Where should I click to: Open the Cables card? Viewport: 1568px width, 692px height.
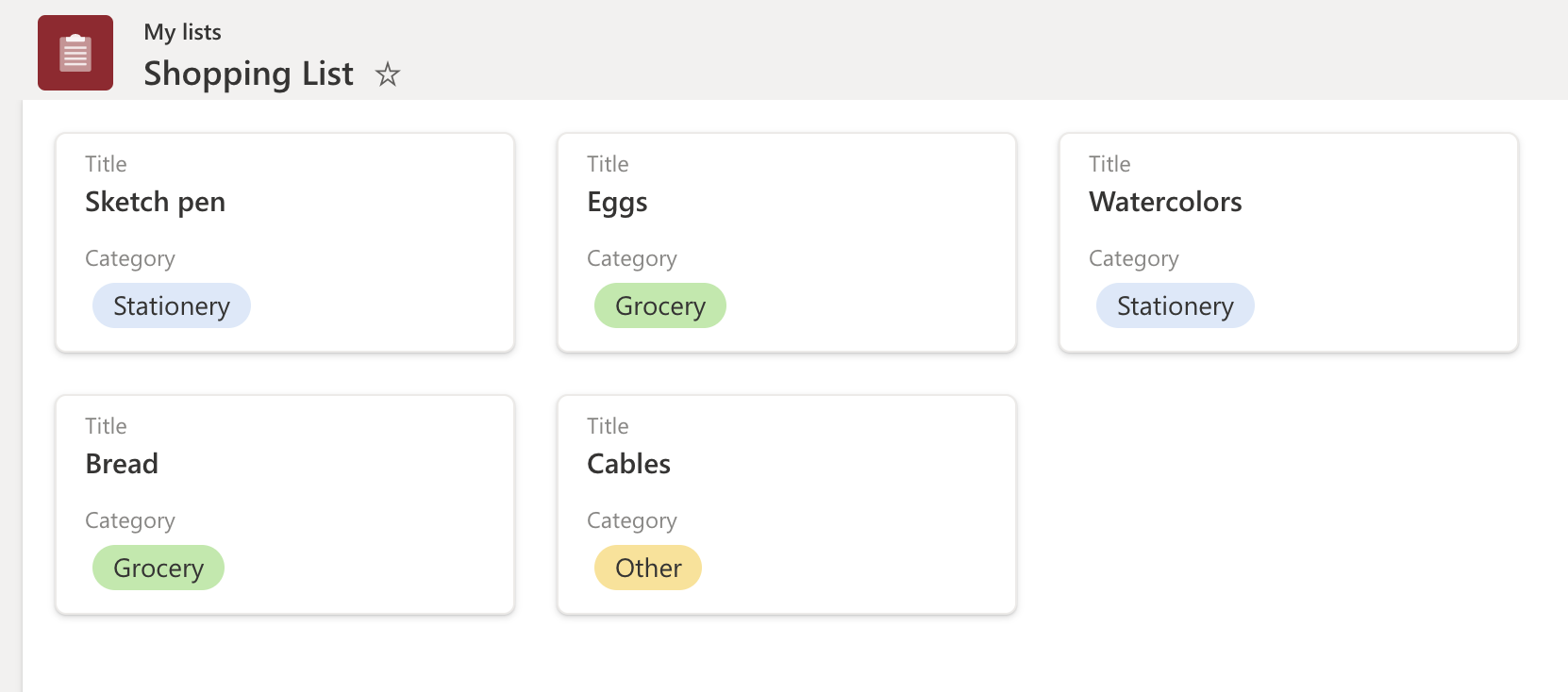pyautogui.click(x=787, y=505)
